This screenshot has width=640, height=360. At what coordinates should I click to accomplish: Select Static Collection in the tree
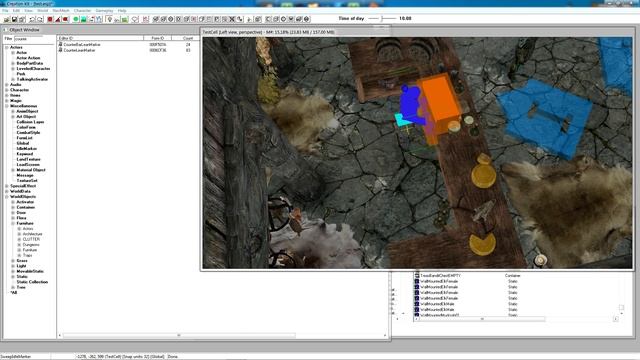(x=32, y=282)
